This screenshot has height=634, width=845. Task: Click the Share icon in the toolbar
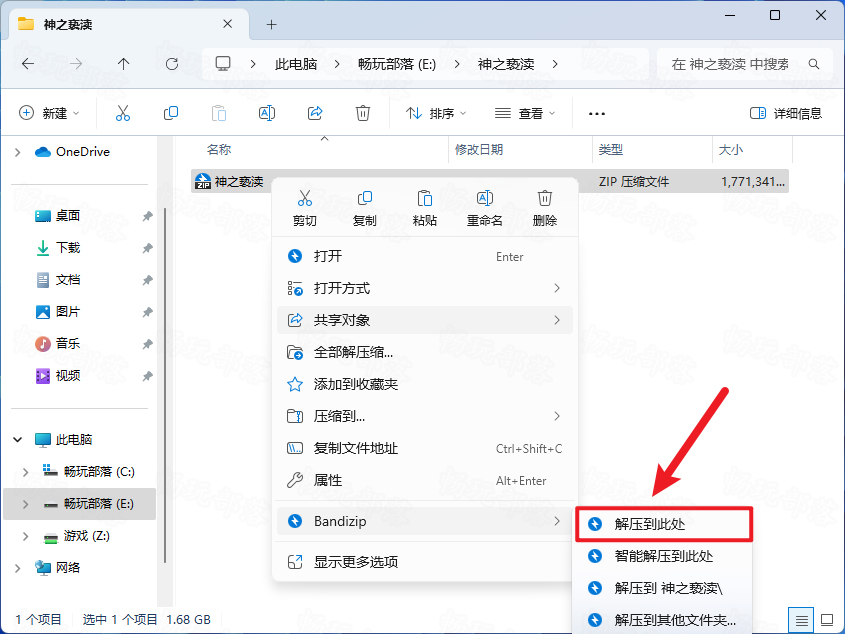(315, 113)
